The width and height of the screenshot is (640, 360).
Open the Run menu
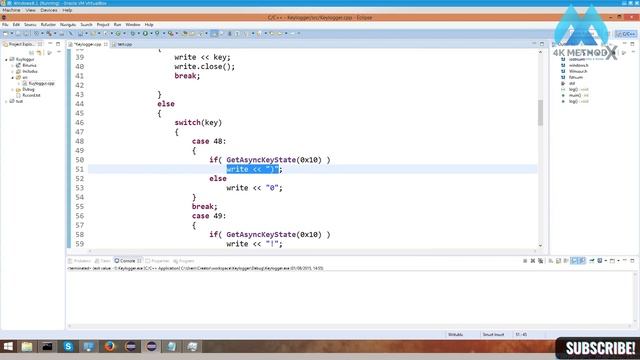pos(118,25)
